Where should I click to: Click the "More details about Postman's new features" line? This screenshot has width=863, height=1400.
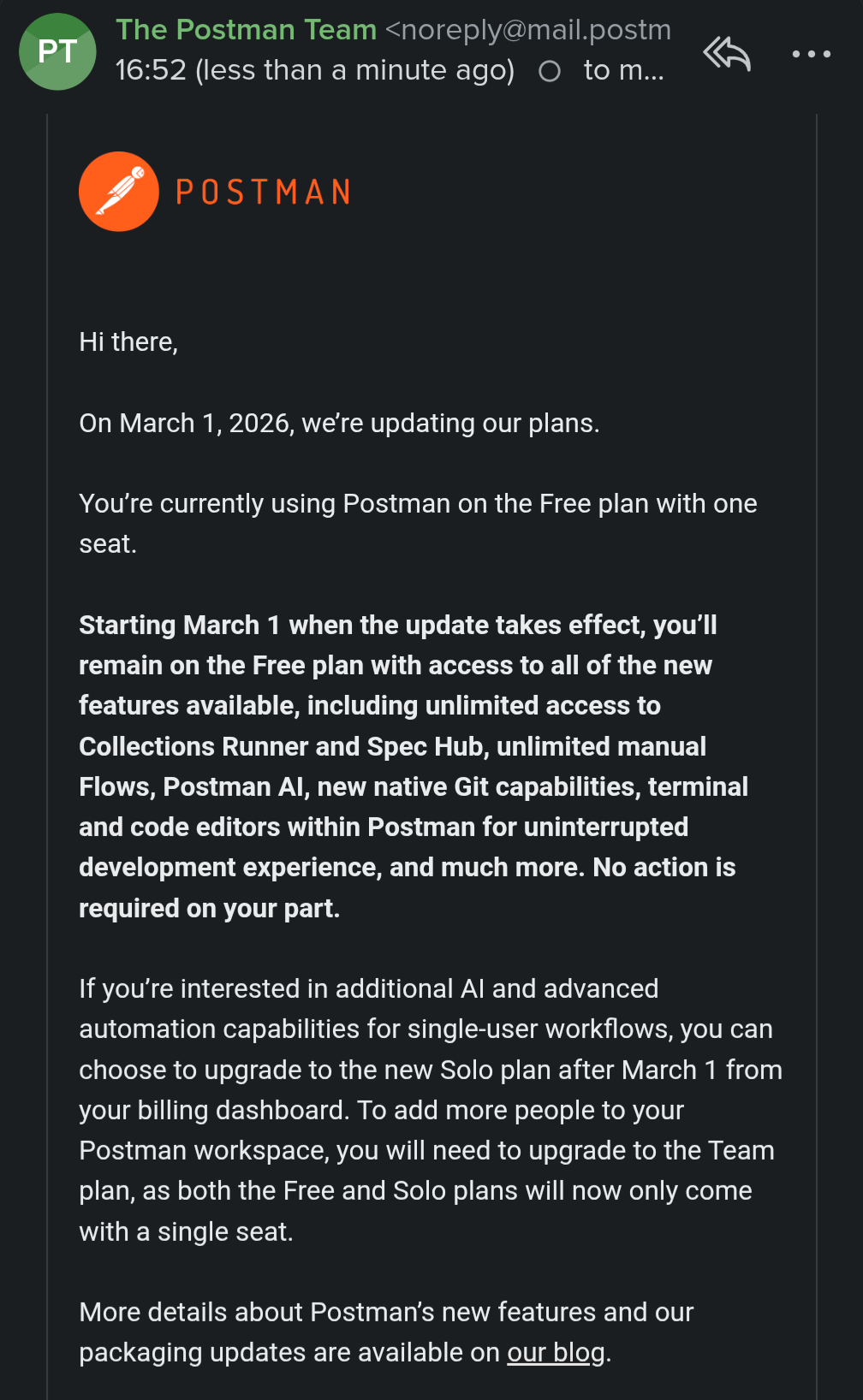pos(386,1312)
